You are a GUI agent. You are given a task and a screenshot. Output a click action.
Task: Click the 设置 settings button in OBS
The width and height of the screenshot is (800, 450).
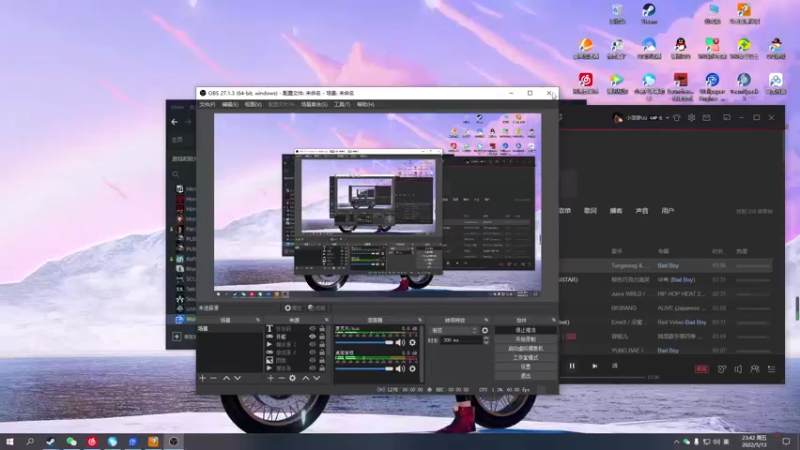[x=526, y=367]
